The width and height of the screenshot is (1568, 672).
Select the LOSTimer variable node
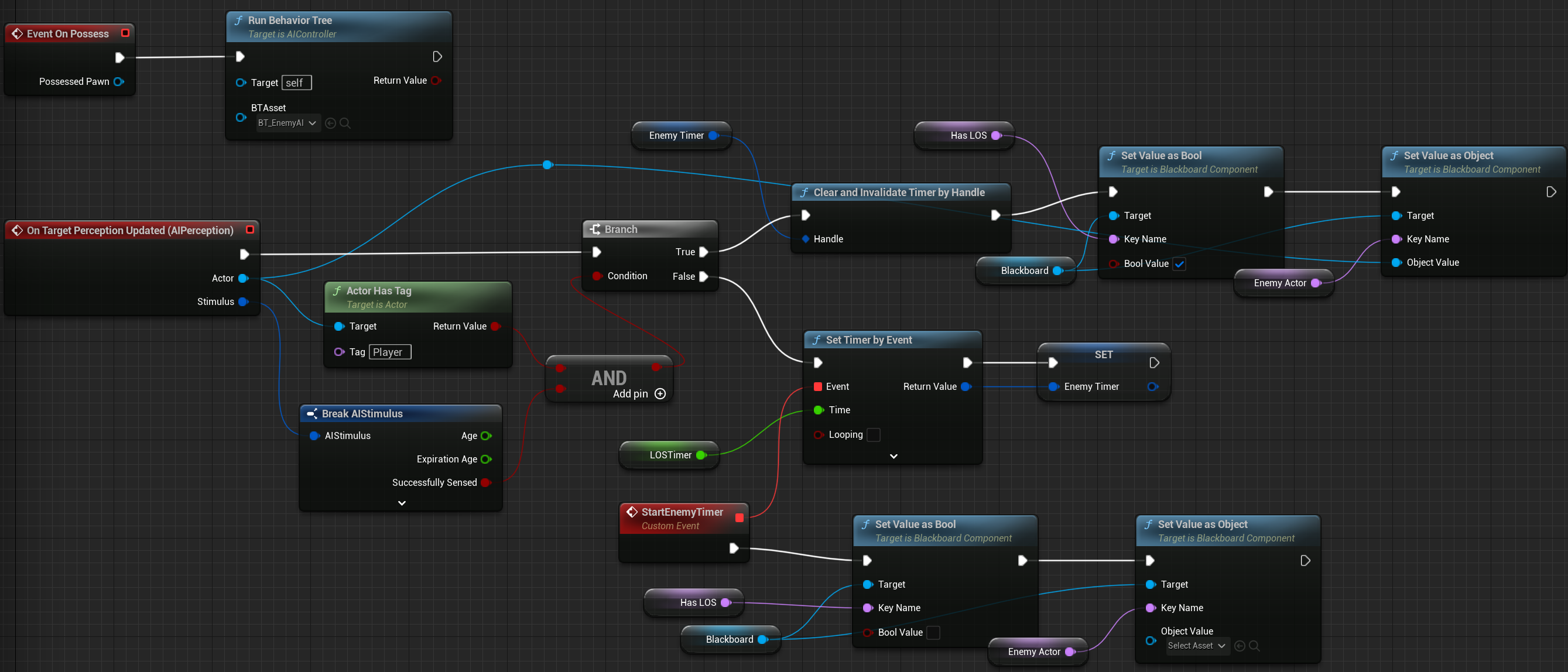(670, 455)
